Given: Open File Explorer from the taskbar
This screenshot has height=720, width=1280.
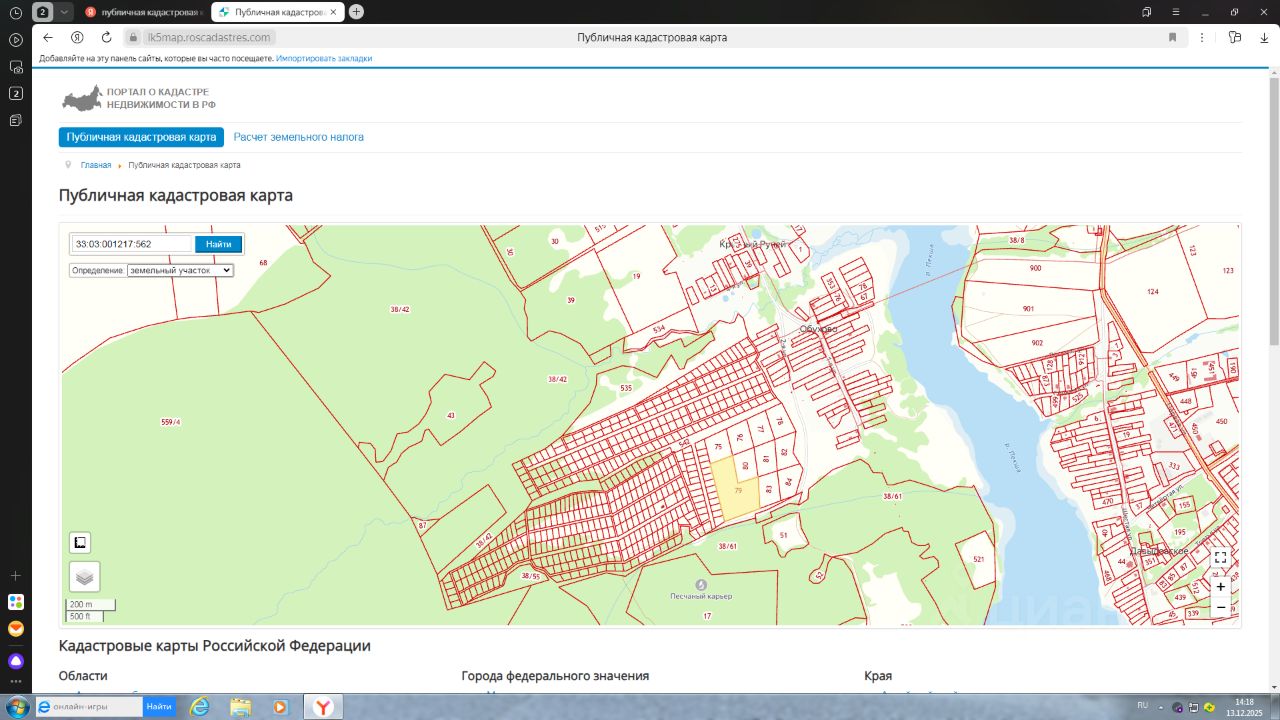Looking at the screenshot, I should (240, 707).
